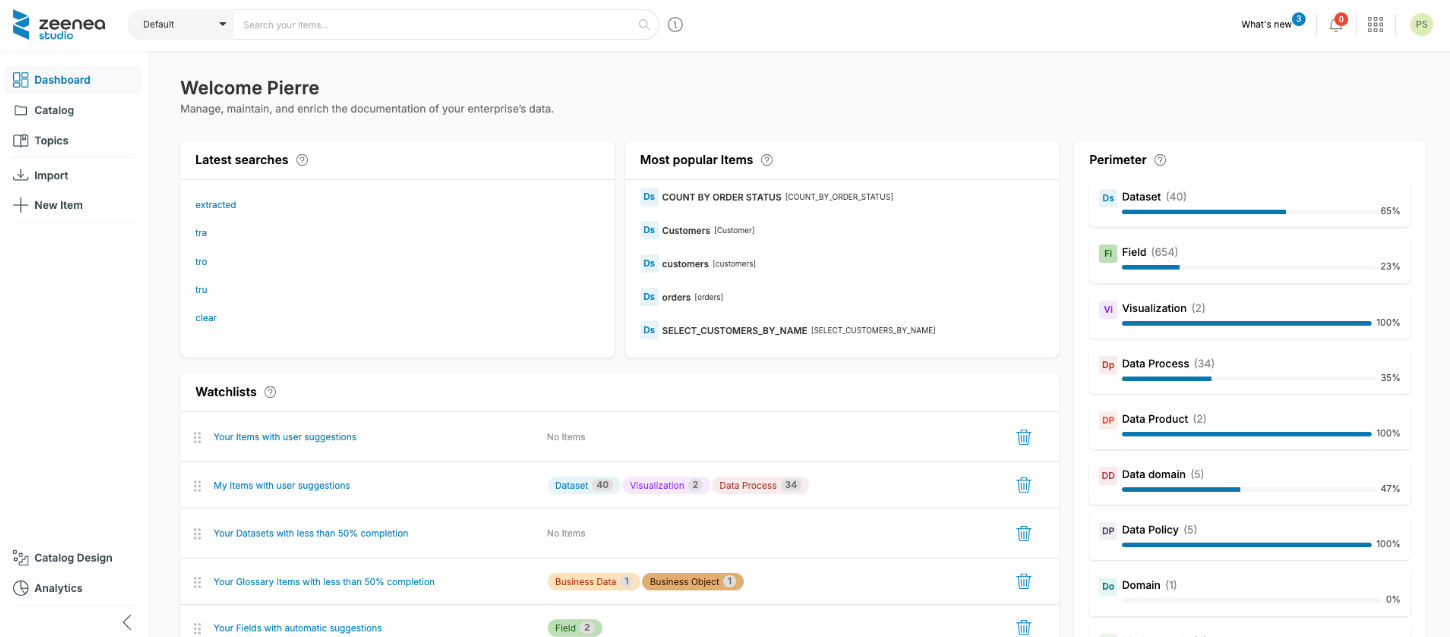Click in the 'Search your items' field

tap(435, 25)
